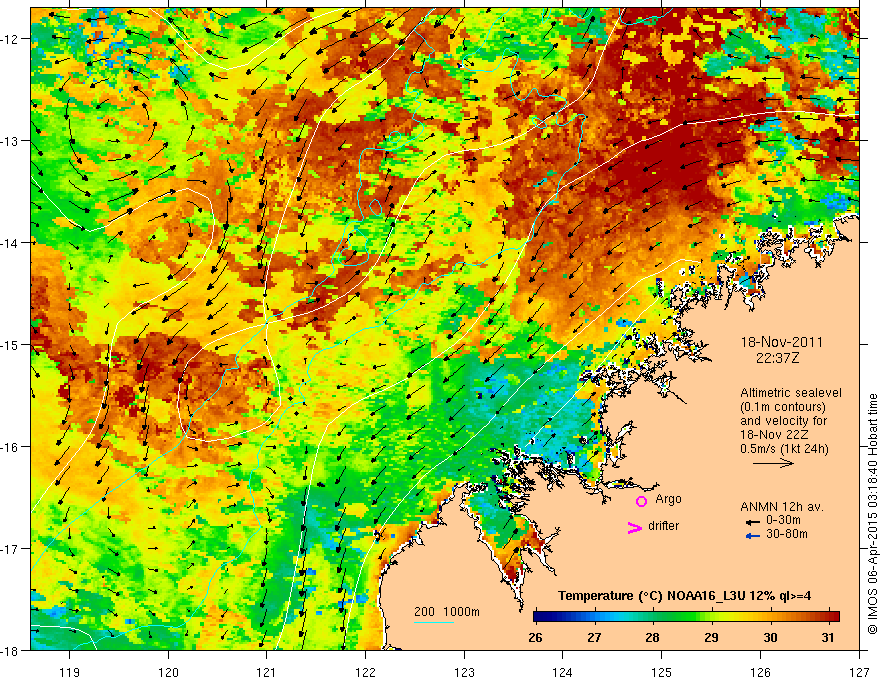880x680 pixels.
Task: Click the 0.5m/s velocity scale arrow
Action: 773,463
